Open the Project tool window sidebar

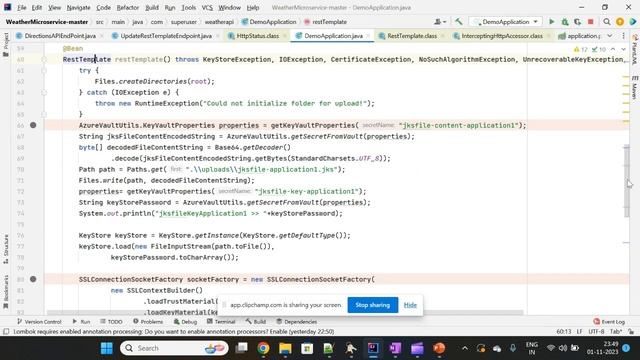tap(6, 44)
